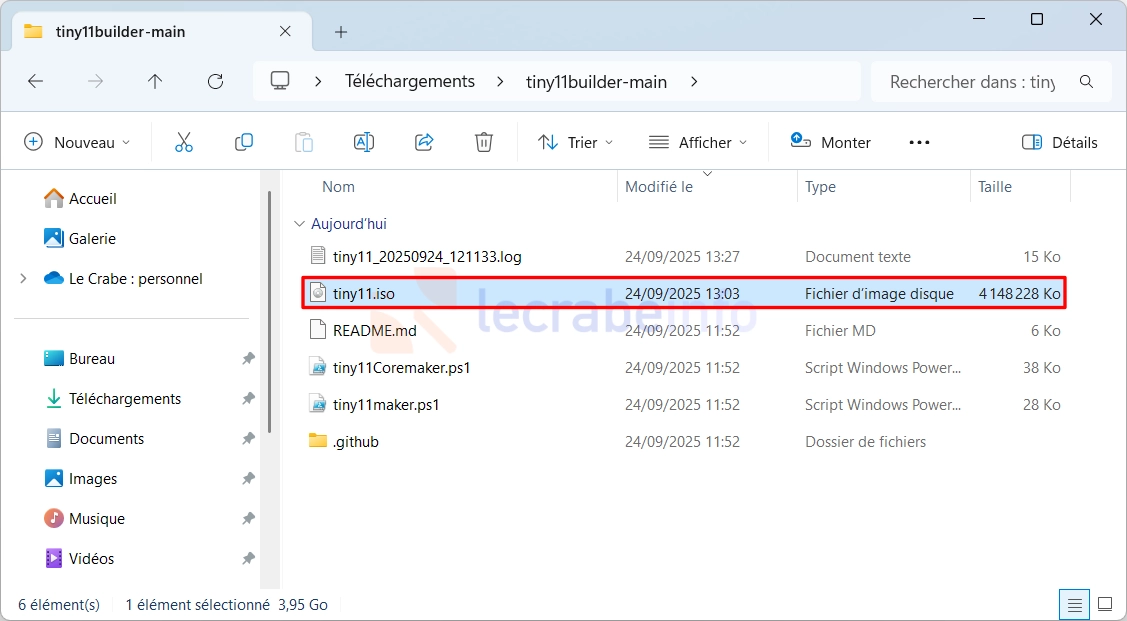Image resolution: width=1127 pixels, height=621 pixels.
Task: Expand chevron after tiny11builder-main breadcrumb
Action: [694, 82]
